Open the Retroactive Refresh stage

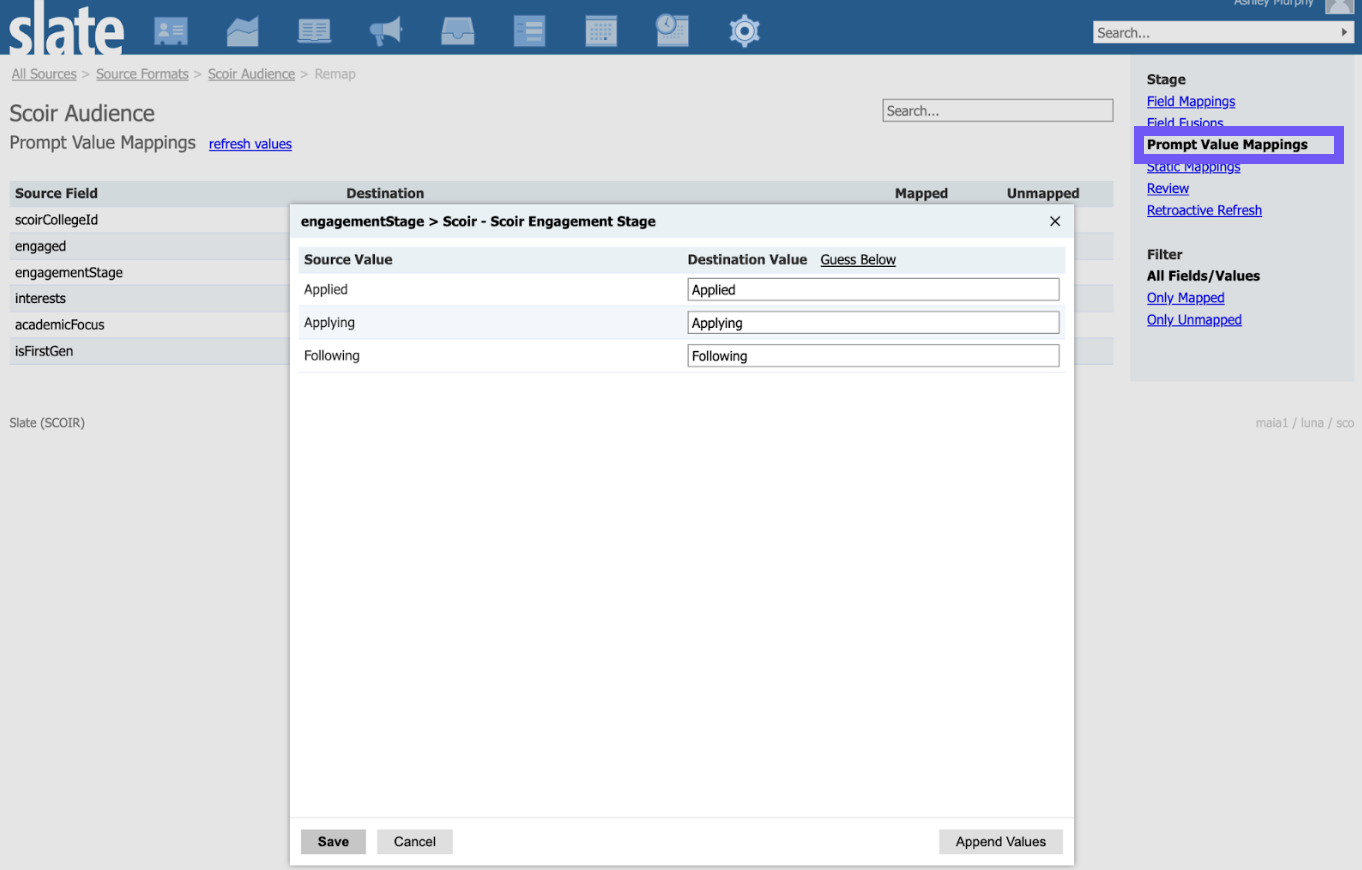1204,210
